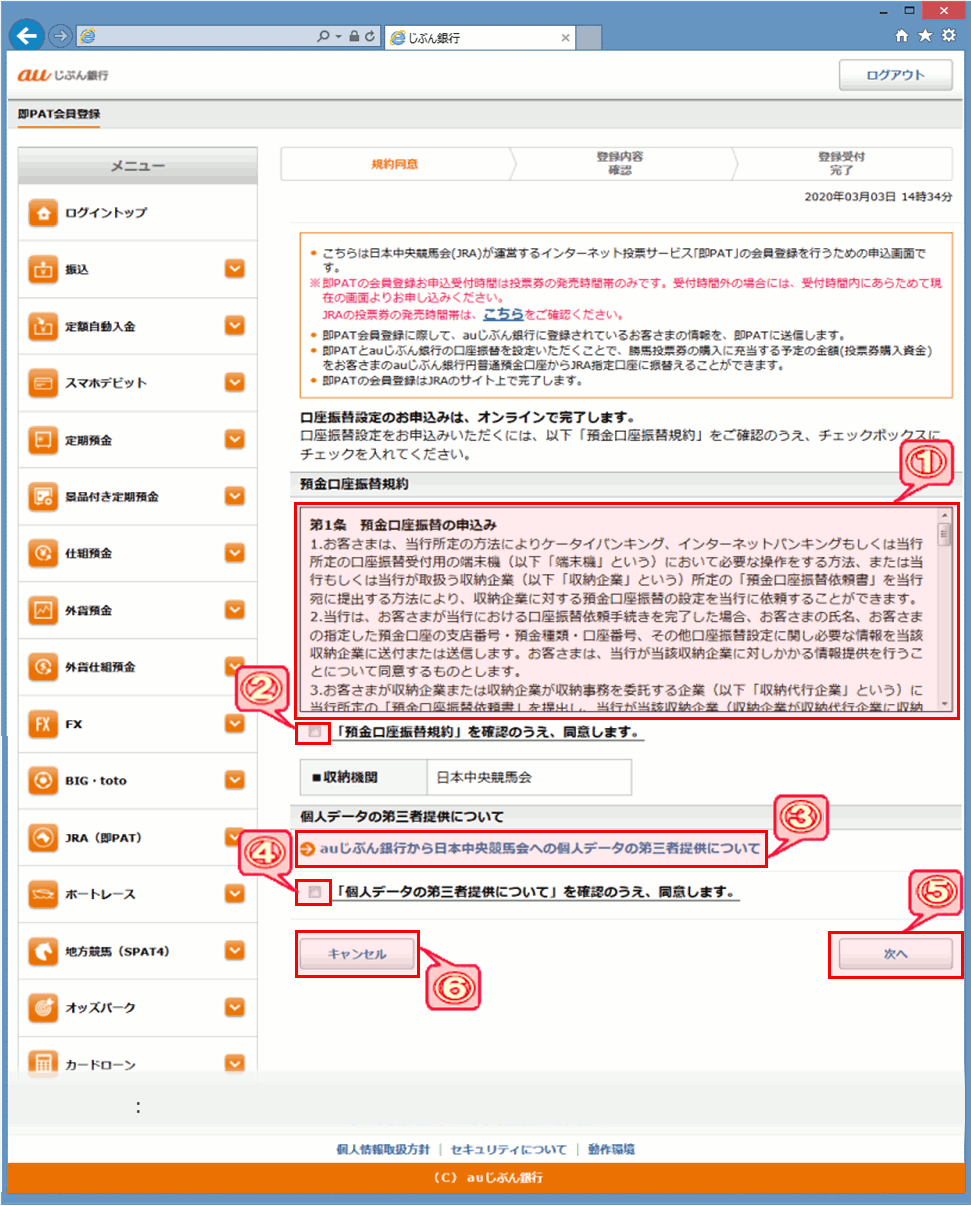Expand the 定額自動入金 menu arrow
Image resolution: width=971 pixels, height=1206 pixels.
[235, 326]
